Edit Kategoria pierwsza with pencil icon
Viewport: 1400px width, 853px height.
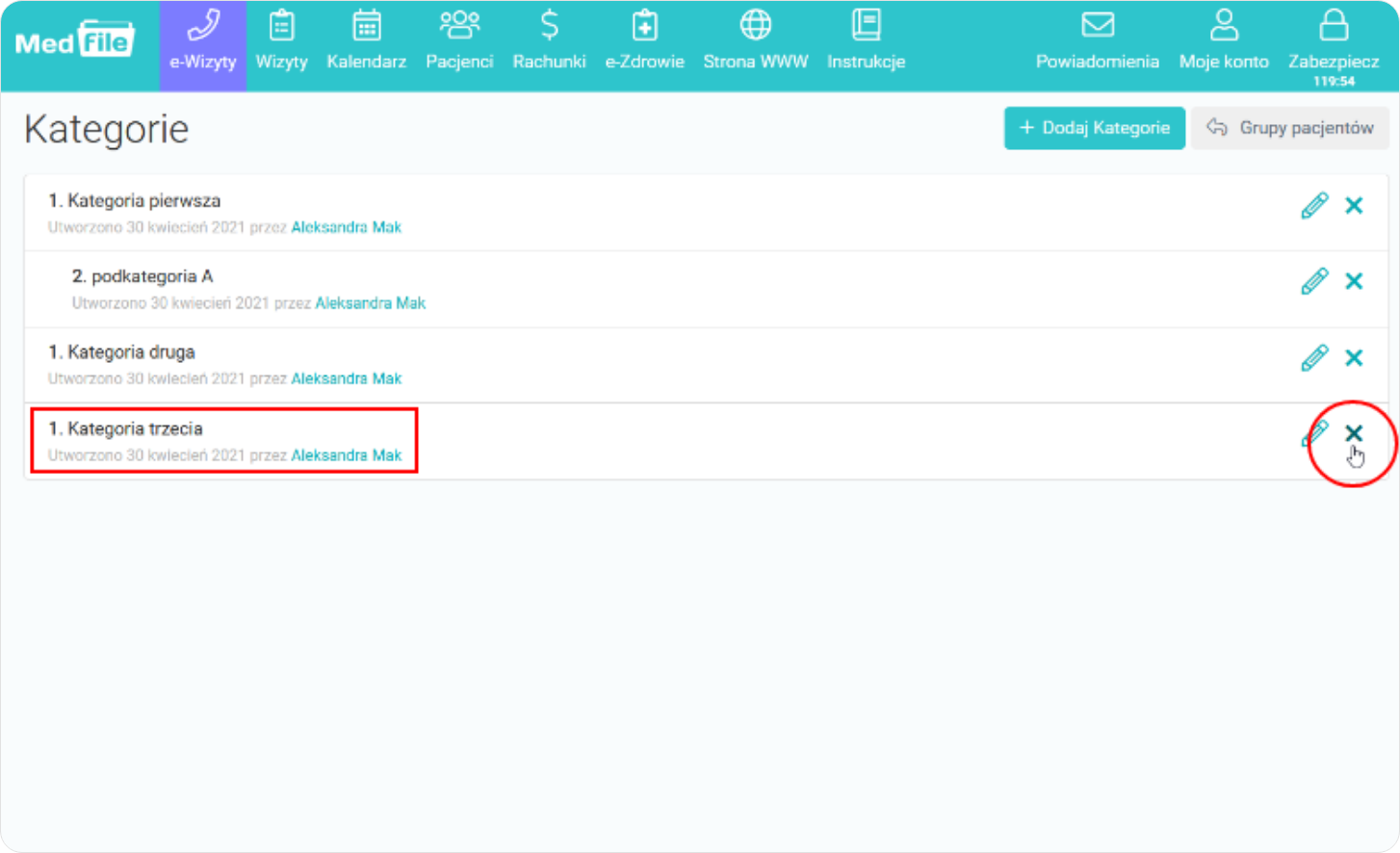[1314, 205]
